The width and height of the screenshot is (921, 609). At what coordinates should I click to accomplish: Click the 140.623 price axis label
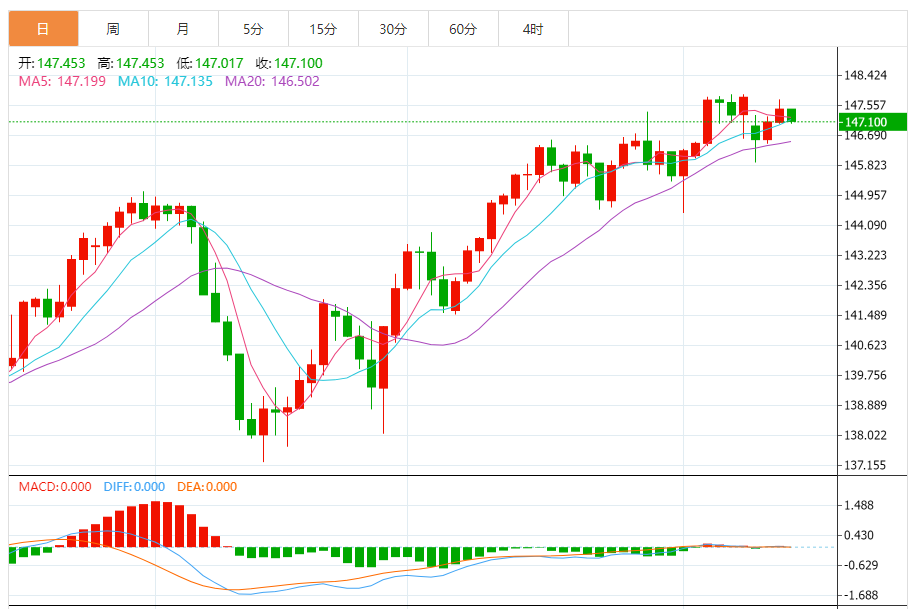click(865, 345)
